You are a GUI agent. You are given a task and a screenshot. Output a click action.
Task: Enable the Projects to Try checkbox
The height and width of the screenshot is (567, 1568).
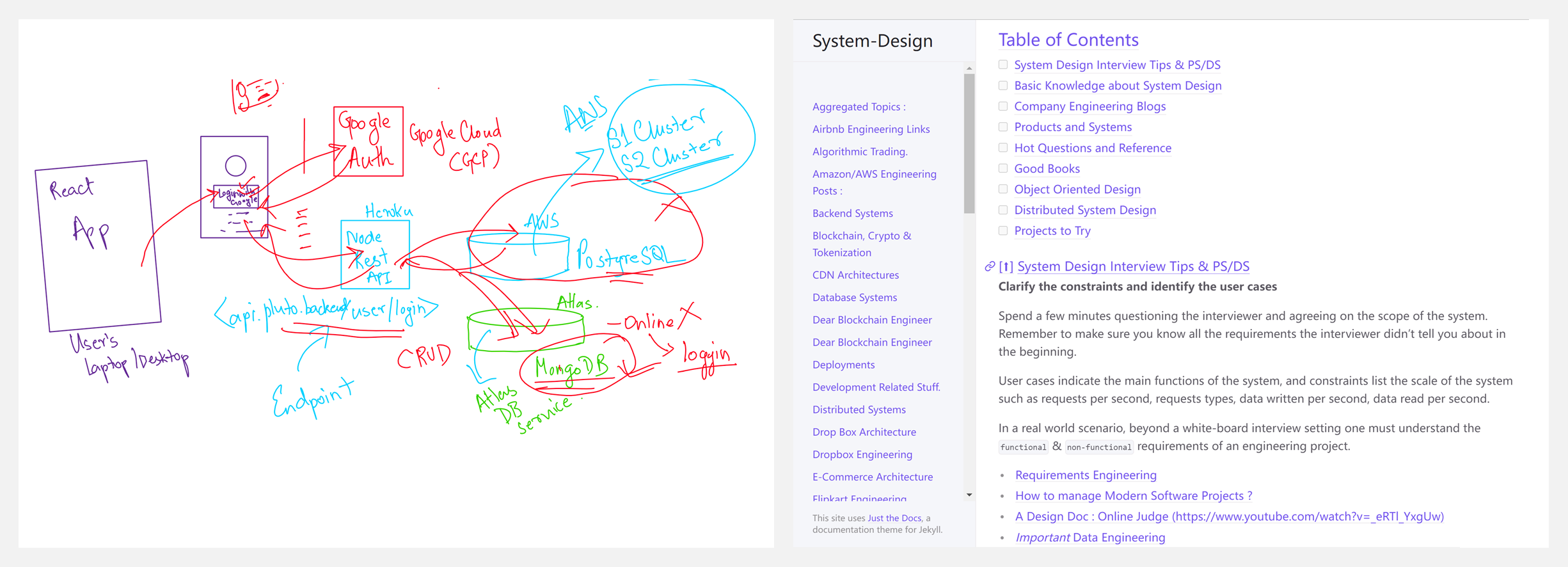click(x=1003, y=230)
